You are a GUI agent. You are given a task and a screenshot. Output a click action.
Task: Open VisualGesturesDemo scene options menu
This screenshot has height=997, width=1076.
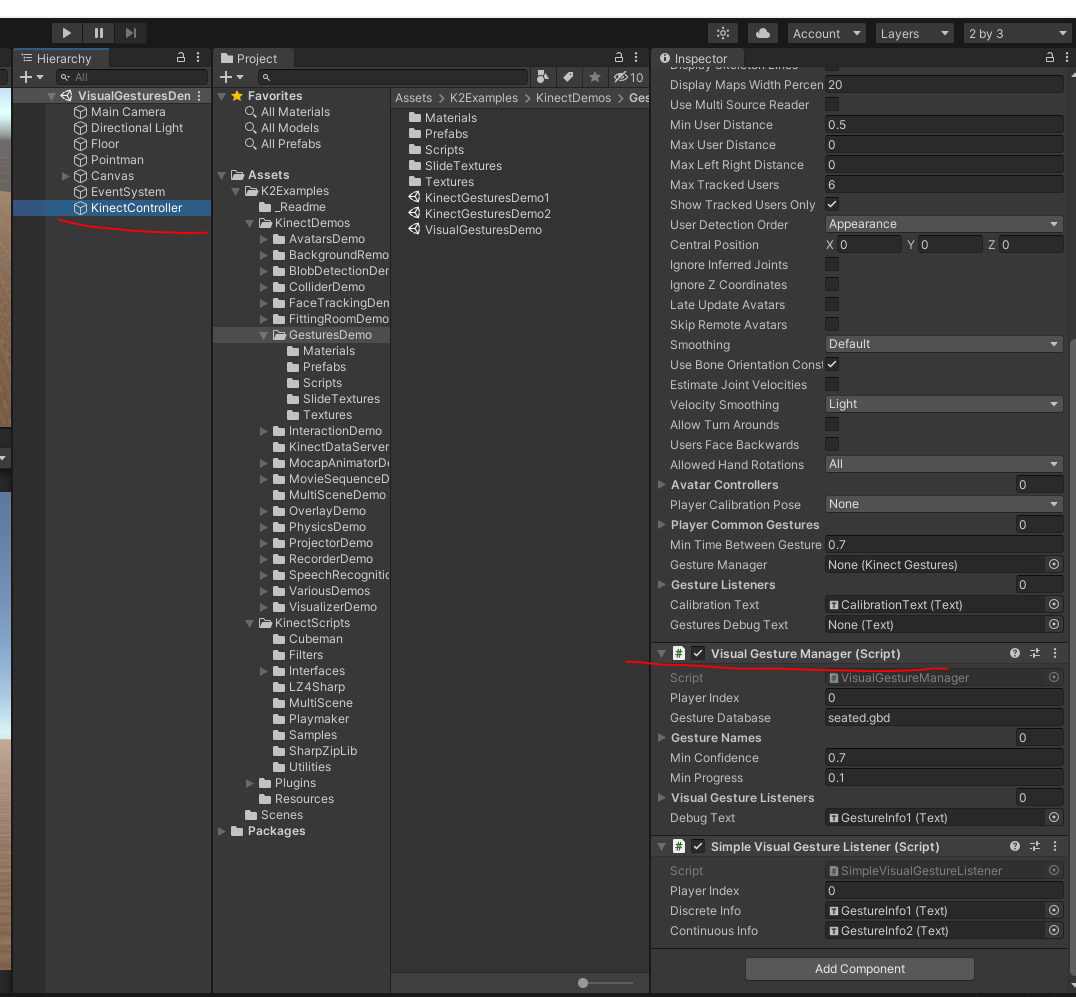199,96
